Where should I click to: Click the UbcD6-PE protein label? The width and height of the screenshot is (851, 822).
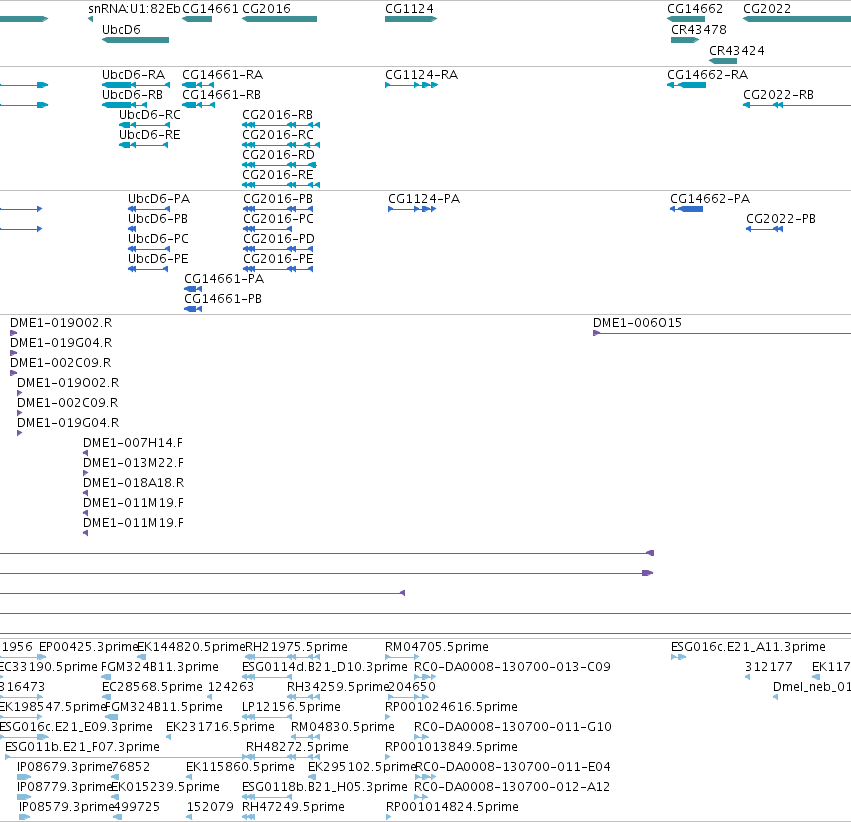158,259
